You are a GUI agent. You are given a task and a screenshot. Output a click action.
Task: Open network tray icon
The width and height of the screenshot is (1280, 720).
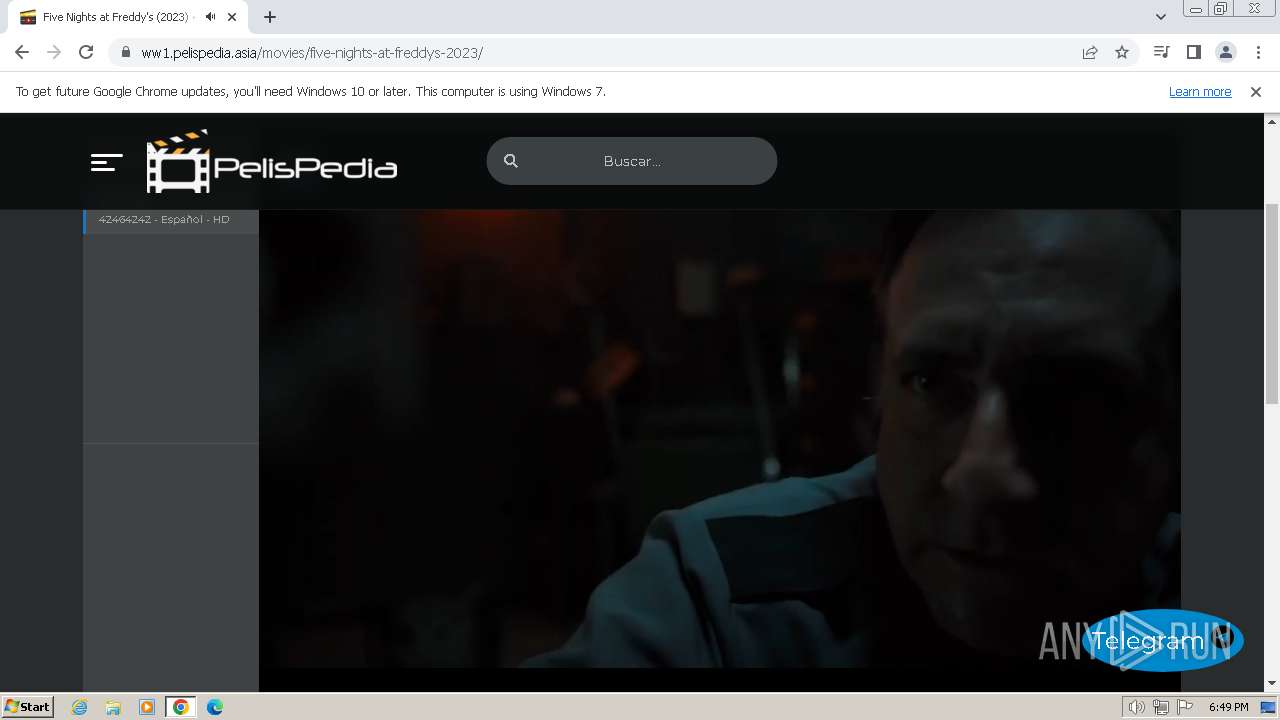[x=1161, y=707]
